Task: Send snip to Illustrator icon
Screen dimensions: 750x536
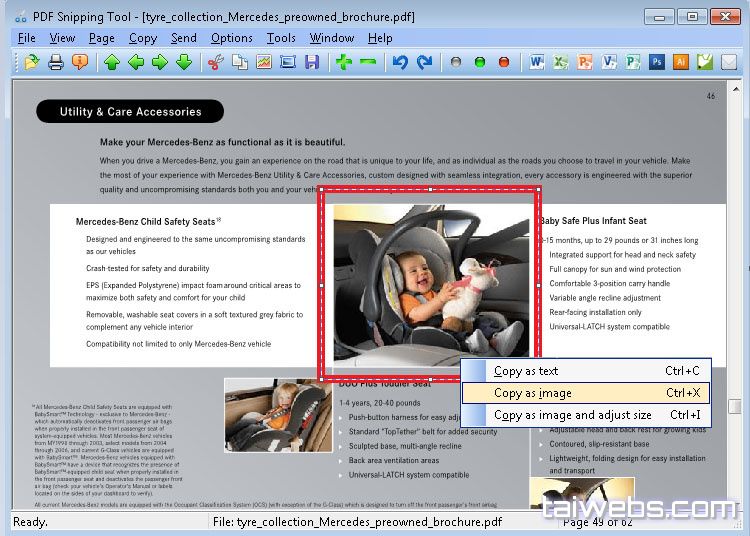Action: coord(681,62)
